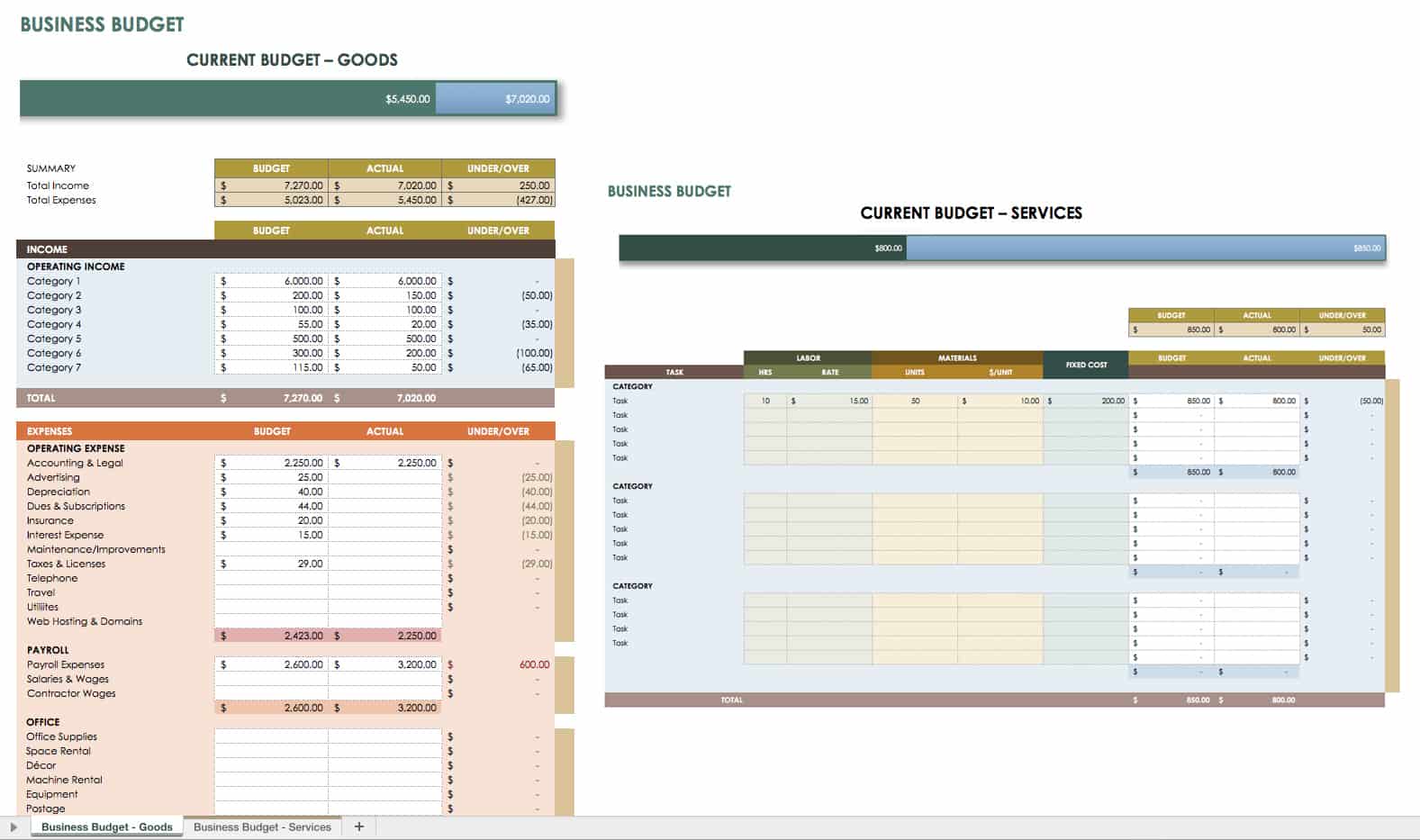
Task: Click the sheet navigation arrow at bottom left
Action: point(14,826)
